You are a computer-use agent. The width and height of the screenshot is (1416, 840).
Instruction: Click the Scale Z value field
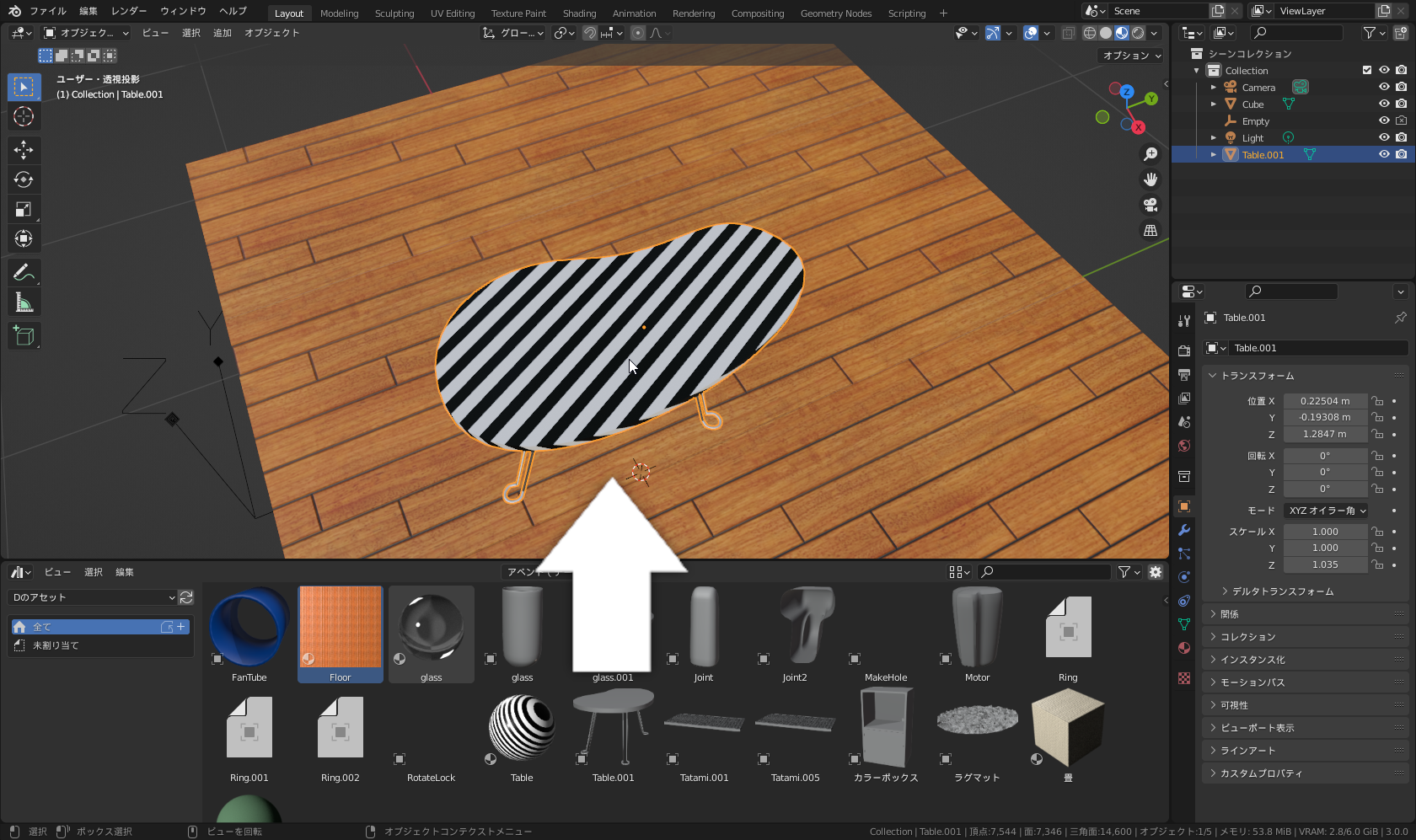tap(1325, 564)
